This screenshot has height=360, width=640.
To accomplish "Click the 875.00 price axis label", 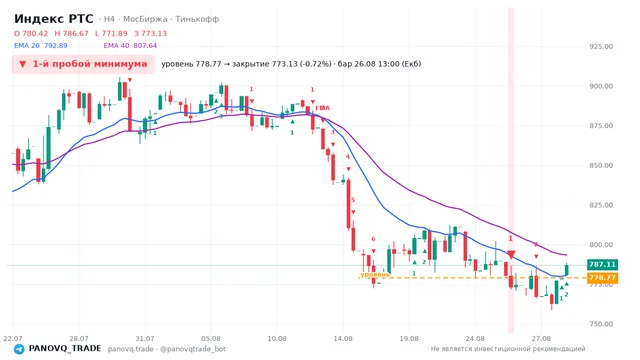I will [601, 126].
